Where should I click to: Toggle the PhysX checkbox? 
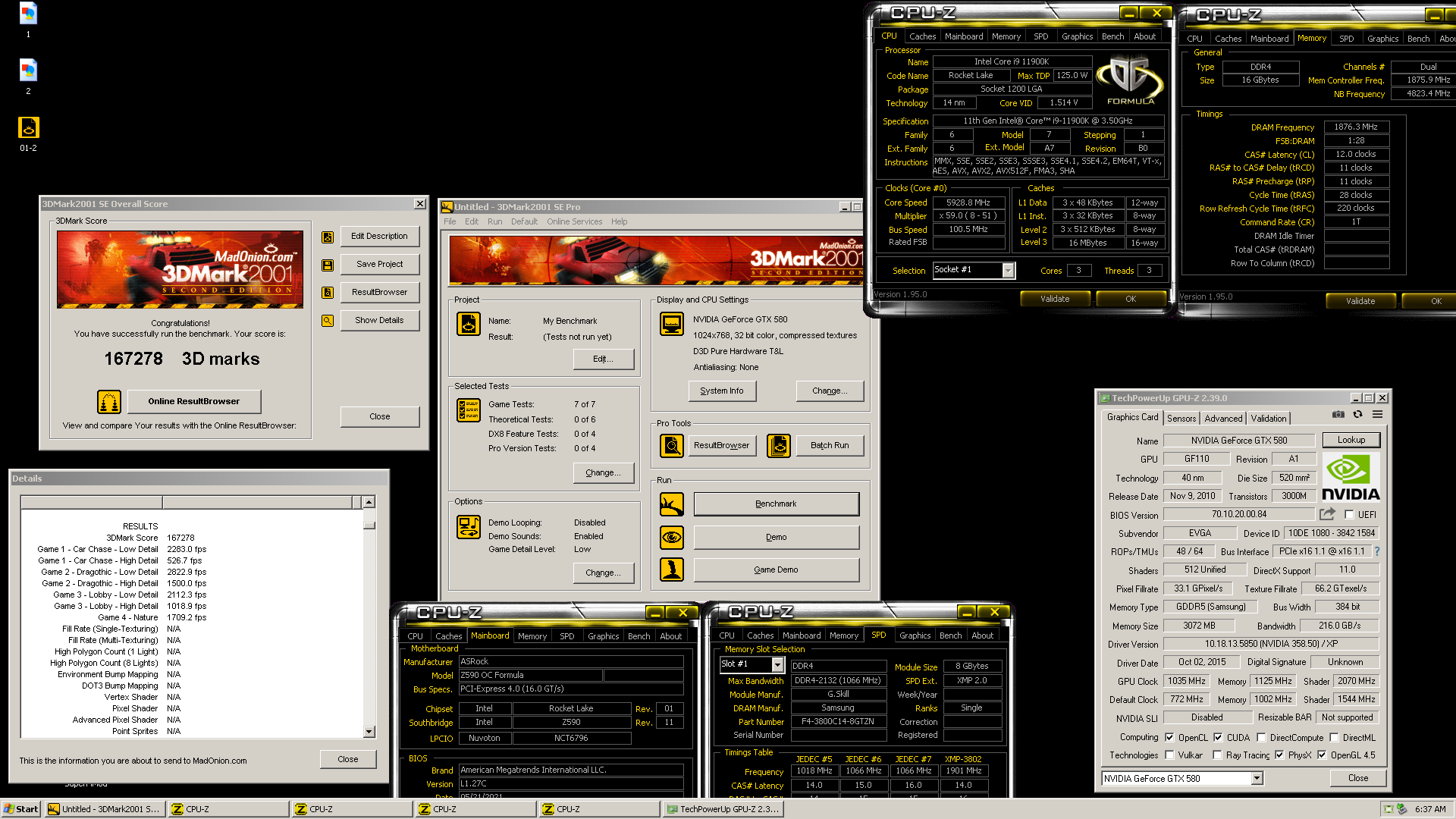(x=1279, y=755)
